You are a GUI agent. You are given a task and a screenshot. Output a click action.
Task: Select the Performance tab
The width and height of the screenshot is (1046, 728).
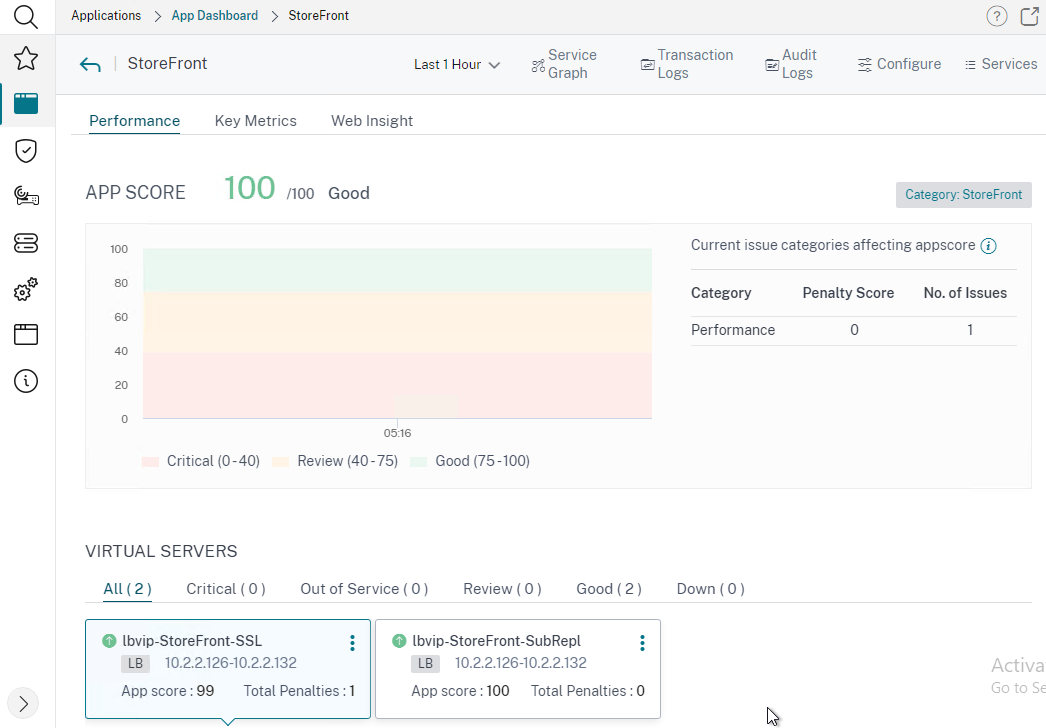tap(135, 121)
